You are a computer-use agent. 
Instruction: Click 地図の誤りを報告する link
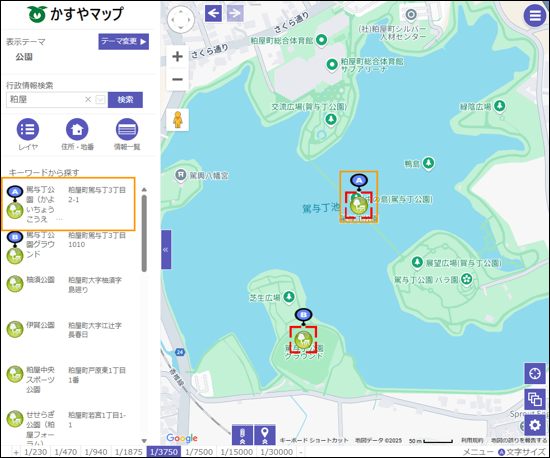pyautogui.click(x=519, y=440)
